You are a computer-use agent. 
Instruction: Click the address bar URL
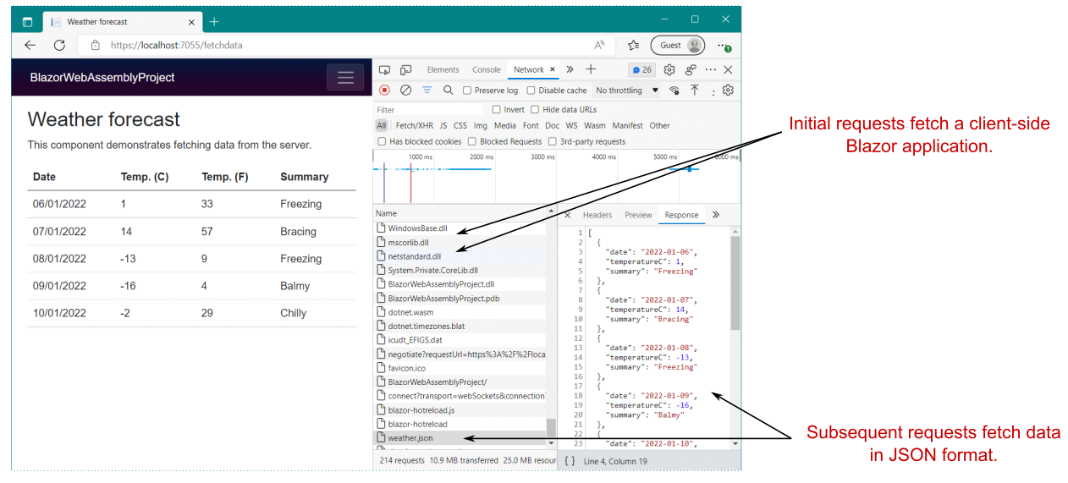click(x=176, y=46)
